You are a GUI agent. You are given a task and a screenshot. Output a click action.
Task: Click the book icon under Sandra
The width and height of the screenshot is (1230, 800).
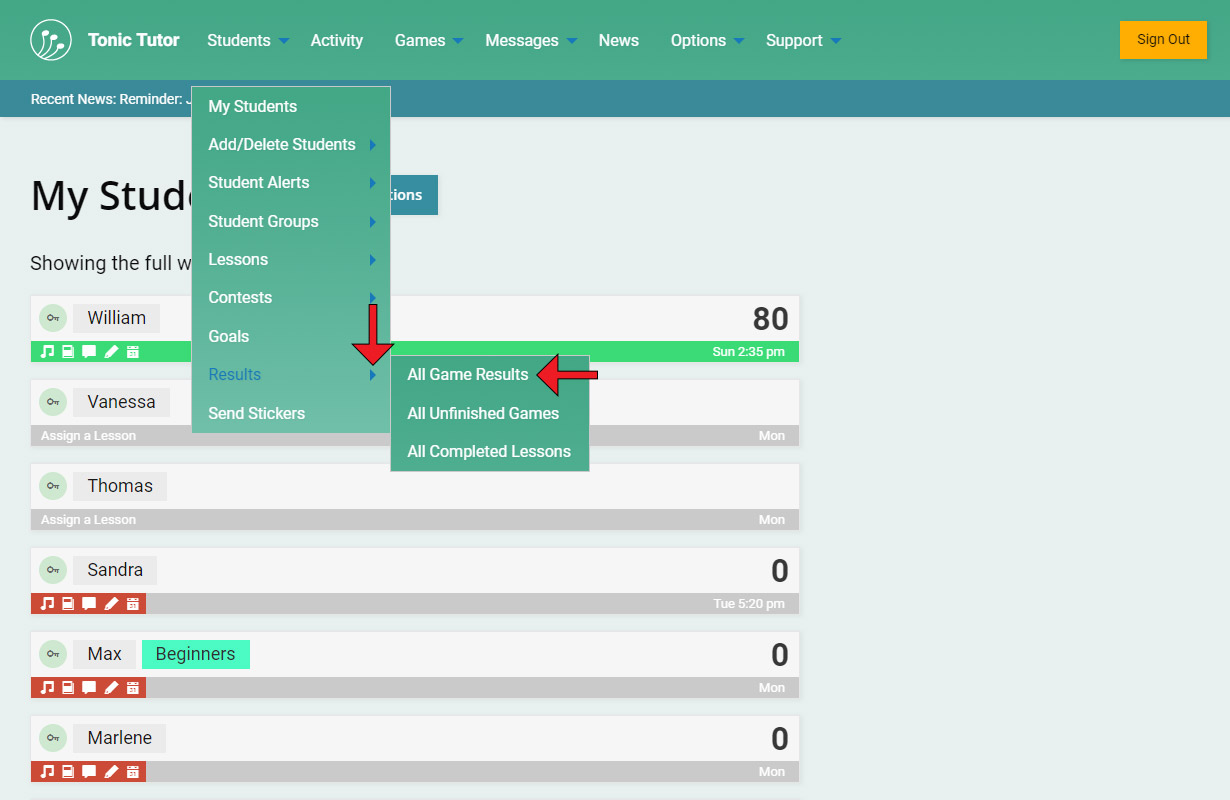68,604
